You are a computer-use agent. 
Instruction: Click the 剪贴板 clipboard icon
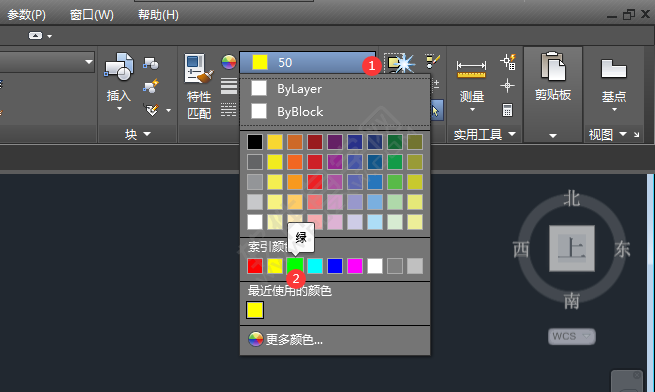coord(553,66)
